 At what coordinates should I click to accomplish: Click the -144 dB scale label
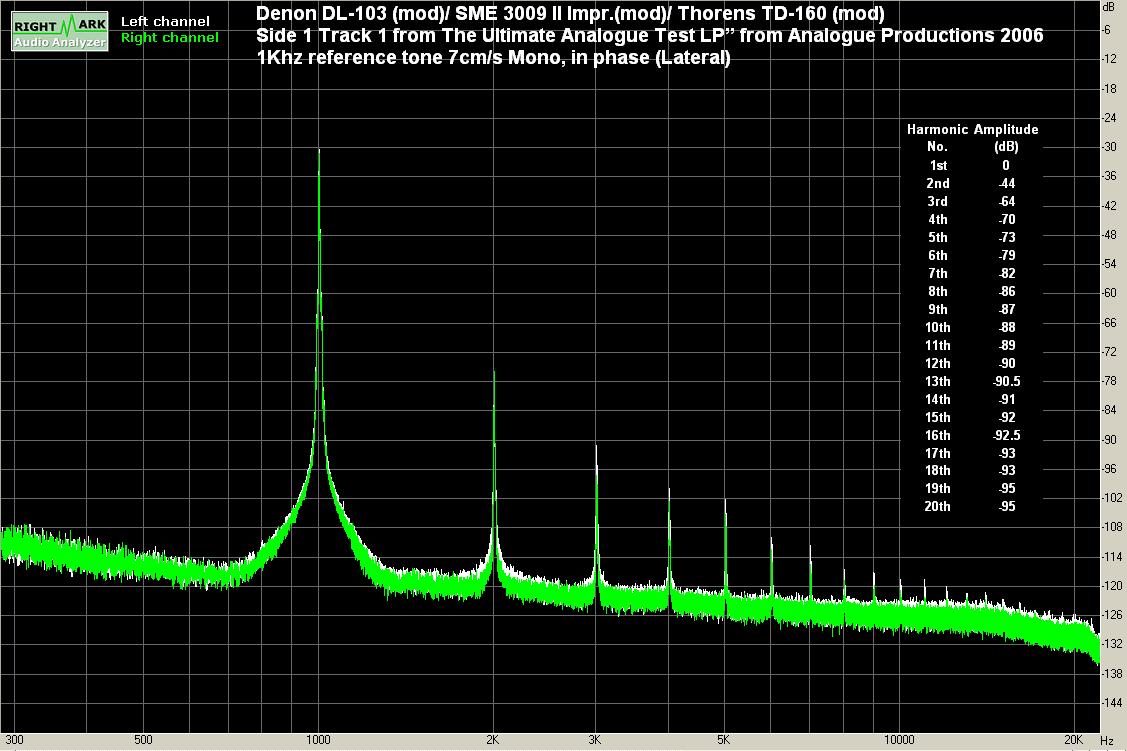tap(1112, 702)
